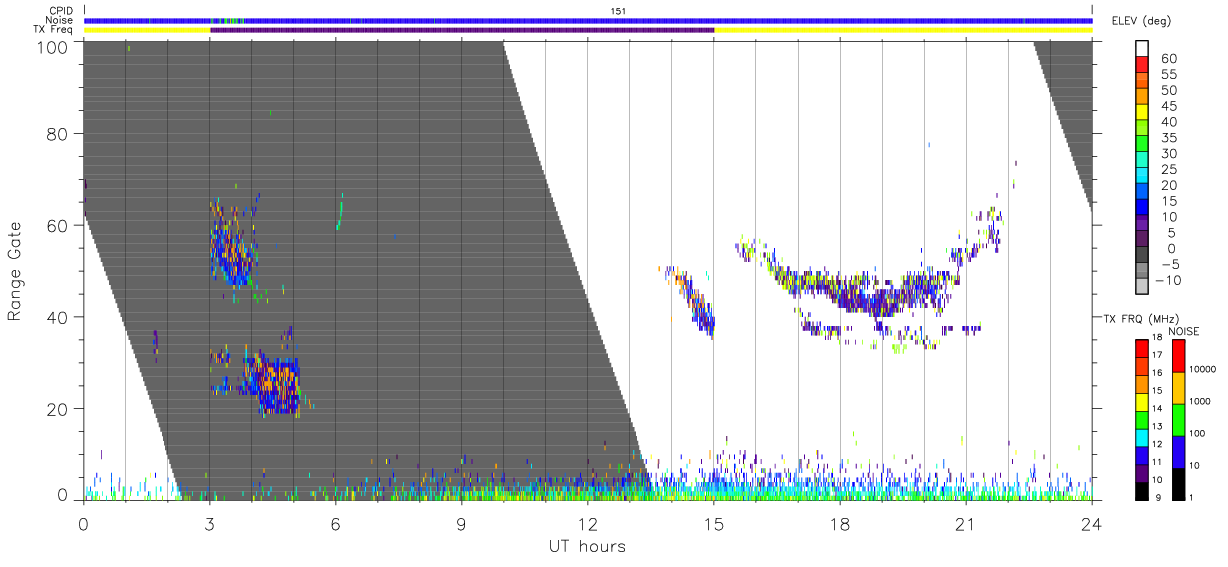Click the white top box of ELEV scale
Image resolution: width=1228 pixels, height=567 pixels.
coord(1143,47)
